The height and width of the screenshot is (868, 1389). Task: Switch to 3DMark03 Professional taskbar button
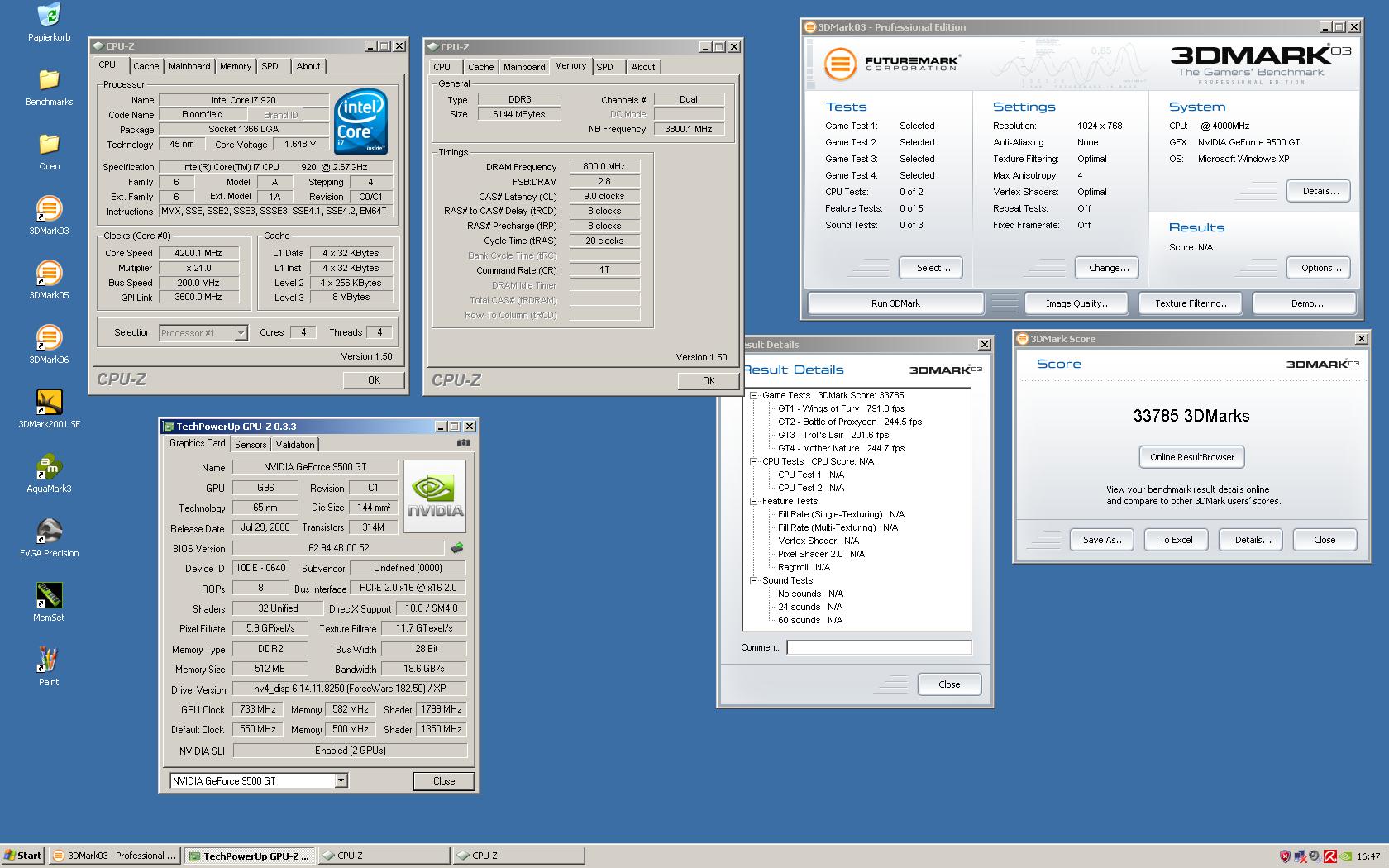(x=114, y=856)
